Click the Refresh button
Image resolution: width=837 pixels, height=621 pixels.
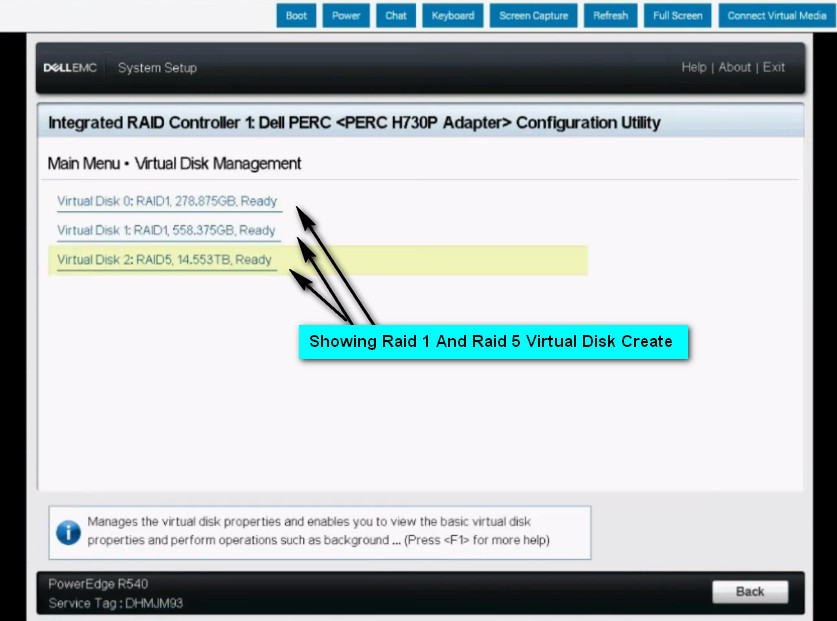610,15
